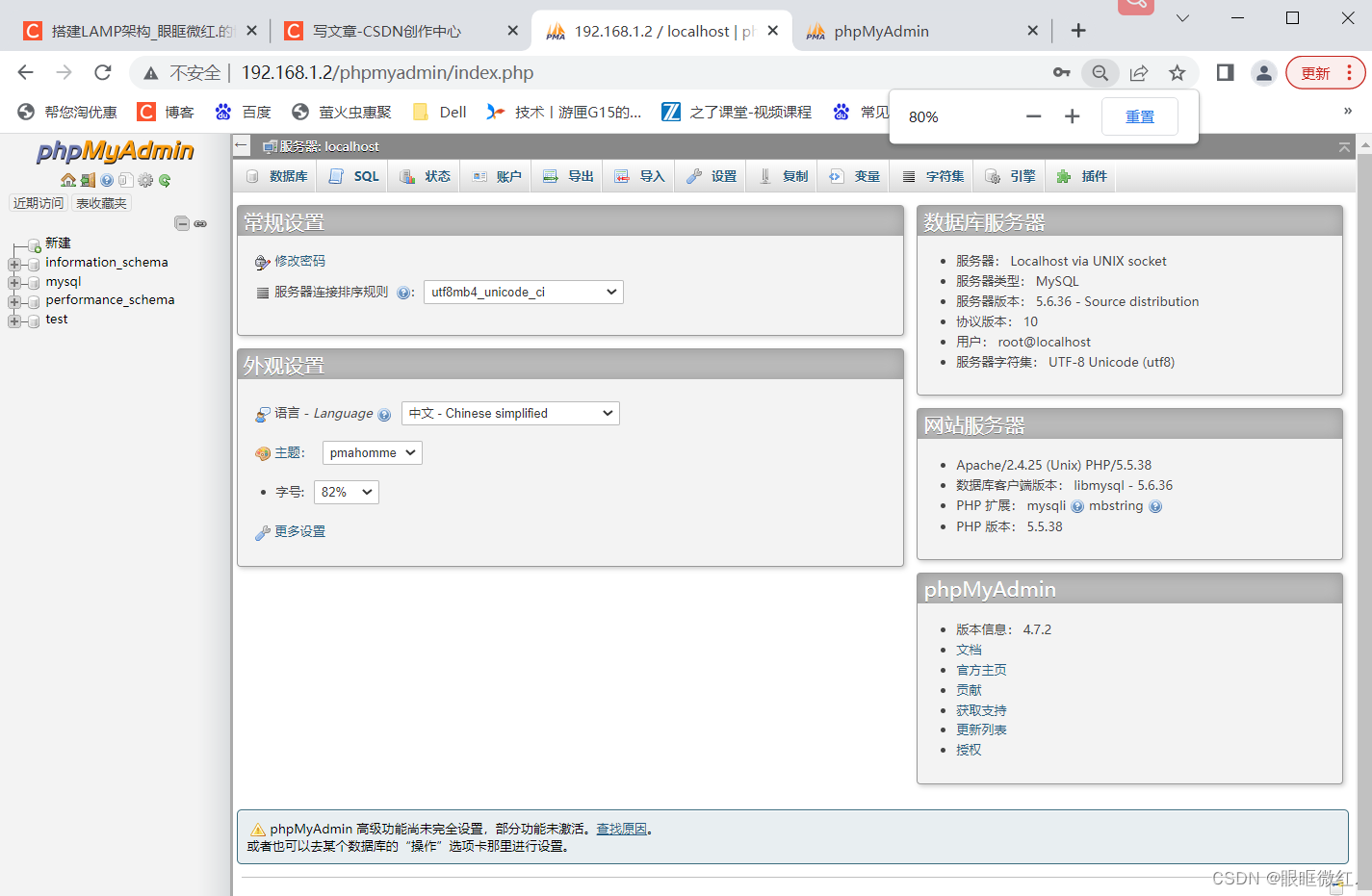Open the 官方主页 official homepage link
Image resolution: width=1372 pixels, height=896 pixels.
click(981, 670)
